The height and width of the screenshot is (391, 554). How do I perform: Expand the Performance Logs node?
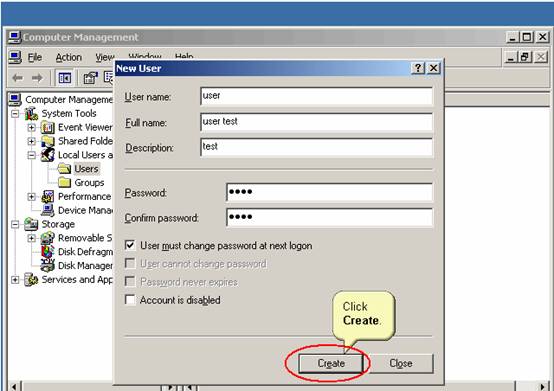(x=31, y=197)
